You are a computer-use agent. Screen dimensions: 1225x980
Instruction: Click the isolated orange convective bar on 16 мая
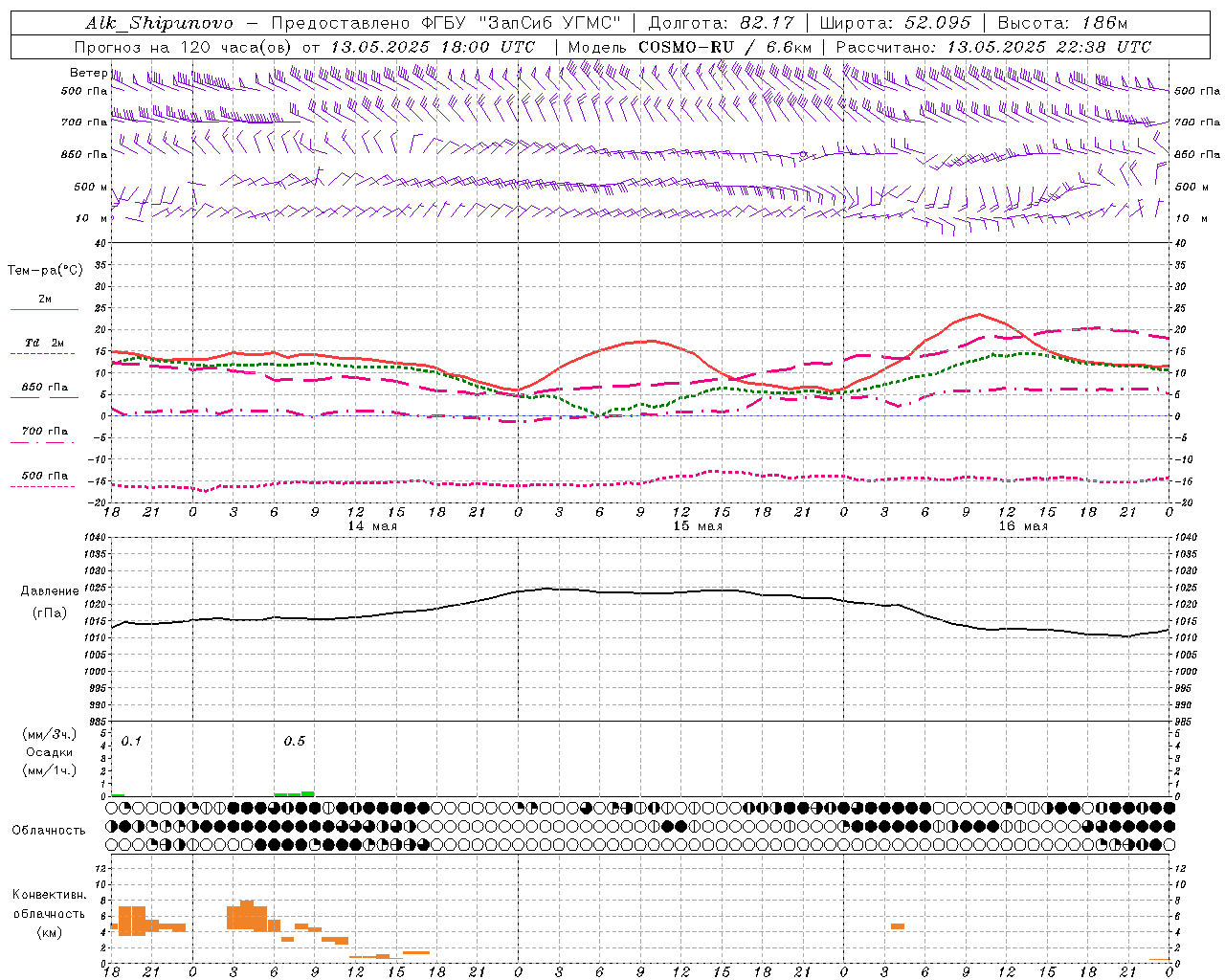coord(898,926)
